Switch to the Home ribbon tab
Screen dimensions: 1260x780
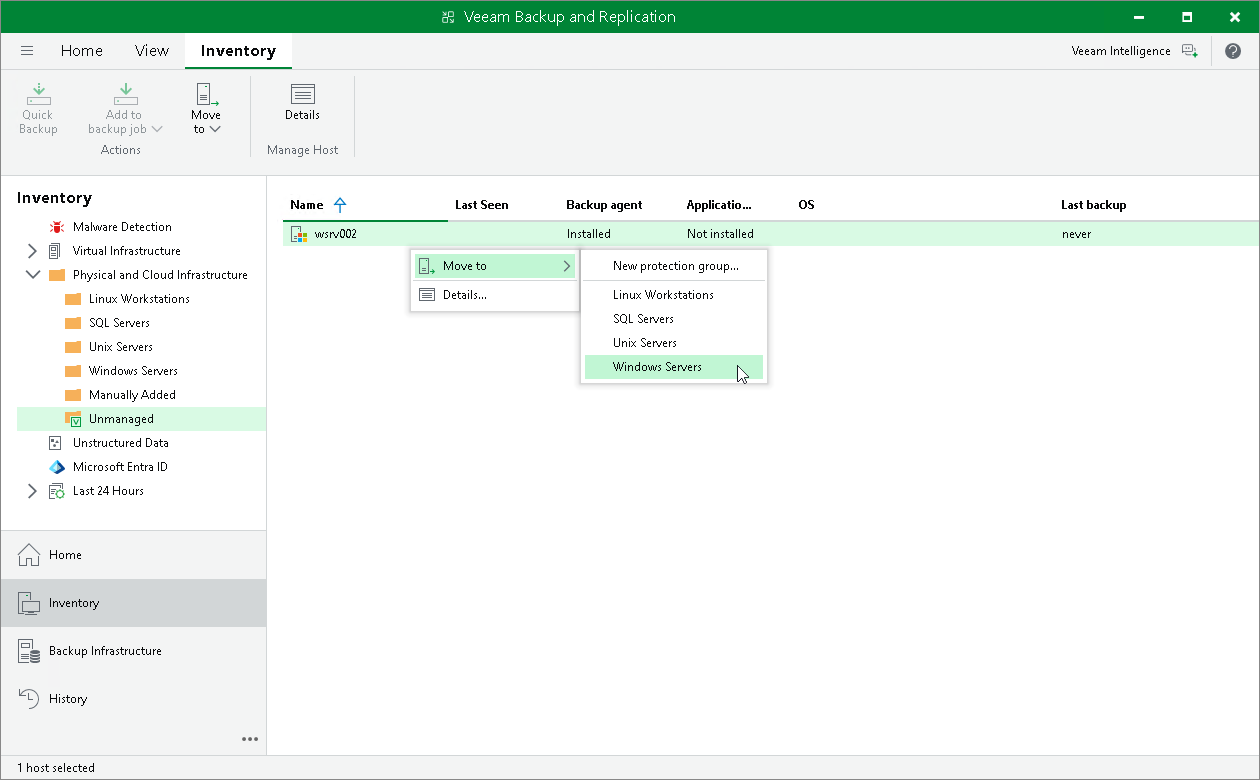coord(82,51)
